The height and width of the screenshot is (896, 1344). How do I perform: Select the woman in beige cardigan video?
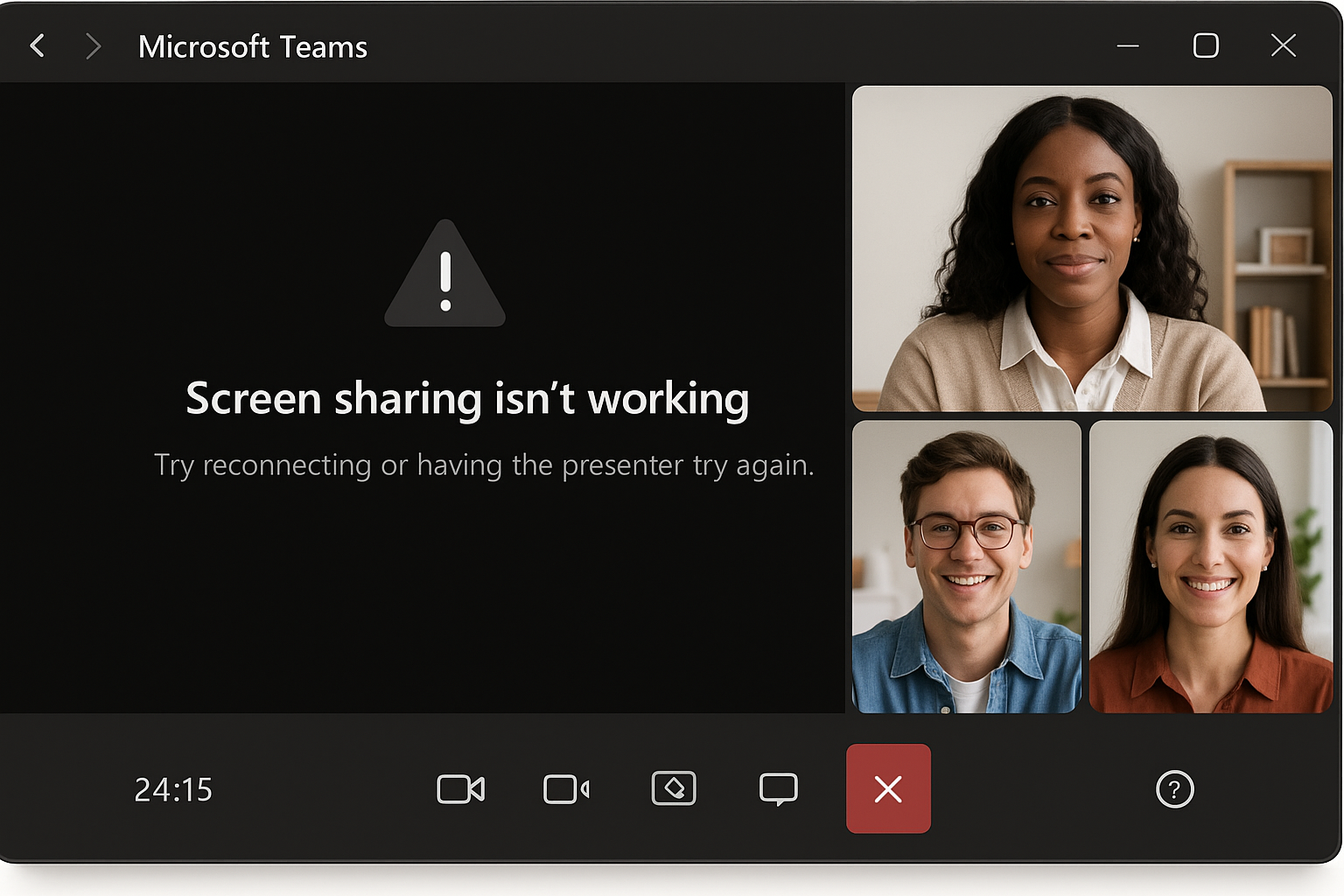click(x=1092, y=248)
